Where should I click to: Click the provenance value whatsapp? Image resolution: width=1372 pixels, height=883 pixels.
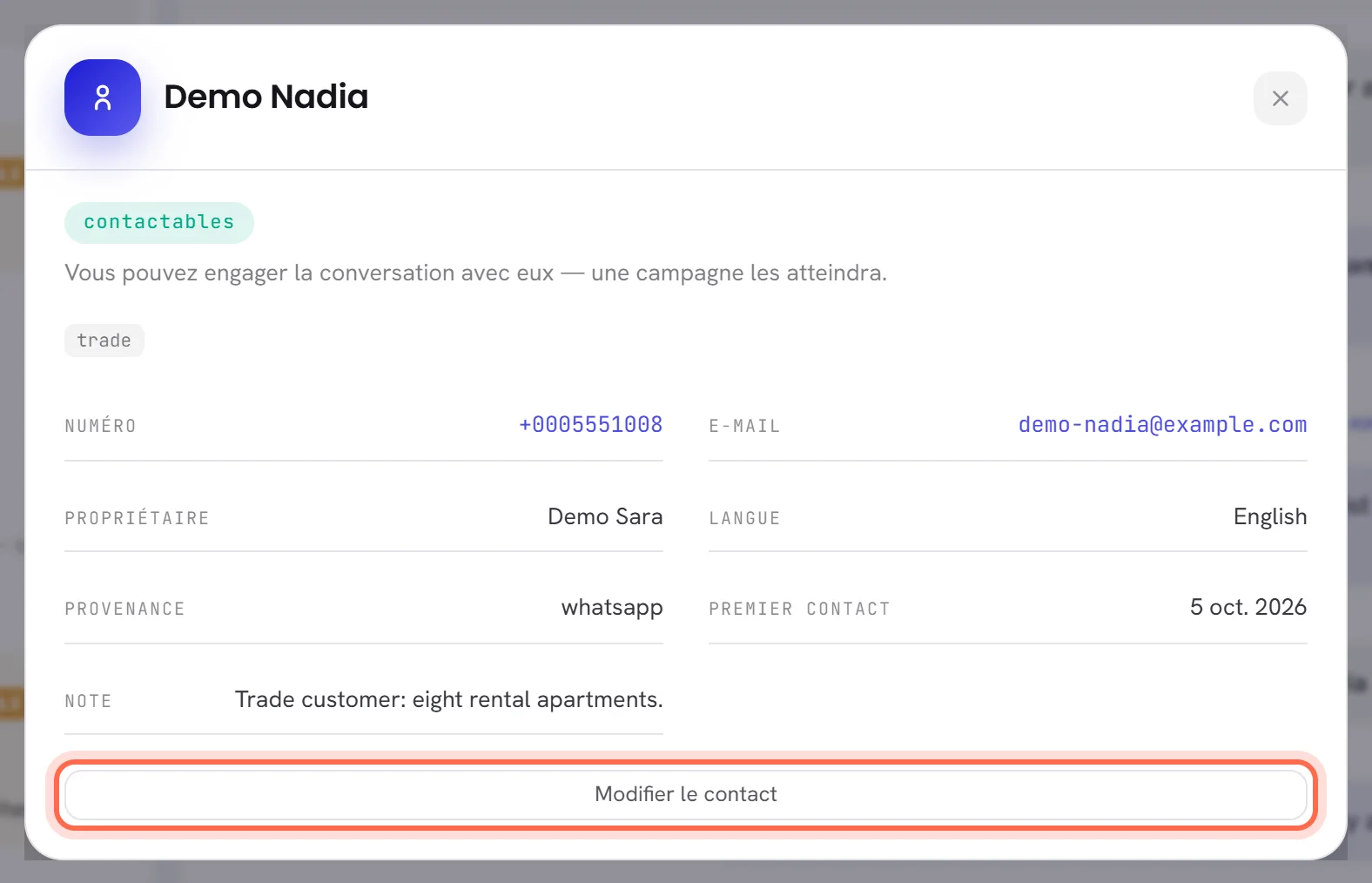pyautogui.click(x=612, y=608)
